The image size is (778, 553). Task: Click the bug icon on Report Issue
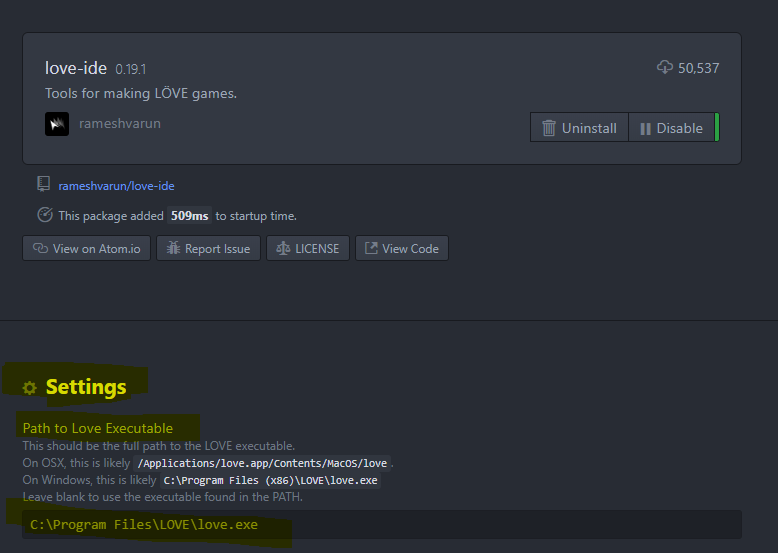[x=173, y=248]
